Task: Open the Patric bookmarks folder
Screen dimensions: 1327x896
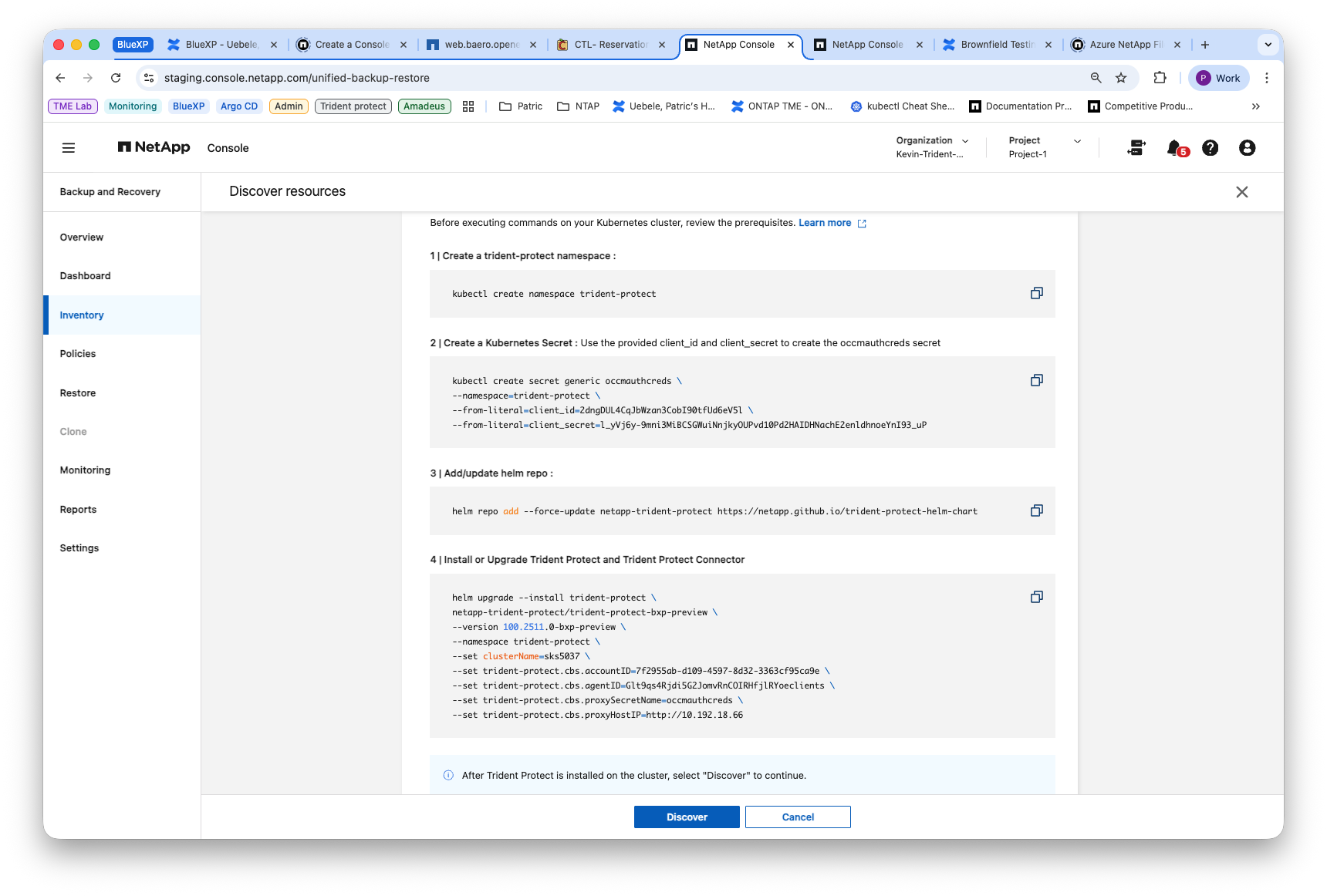Action: tap(521, 106)
